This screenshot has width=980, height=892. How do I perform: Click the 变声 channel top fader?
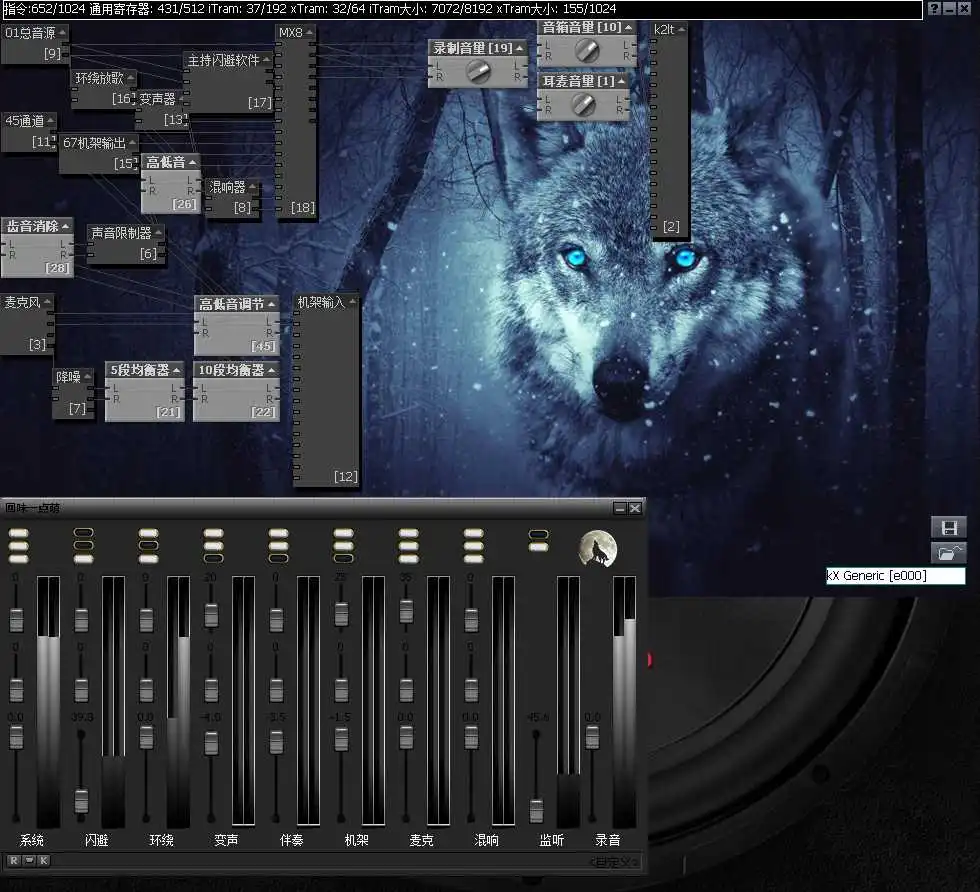211,615
